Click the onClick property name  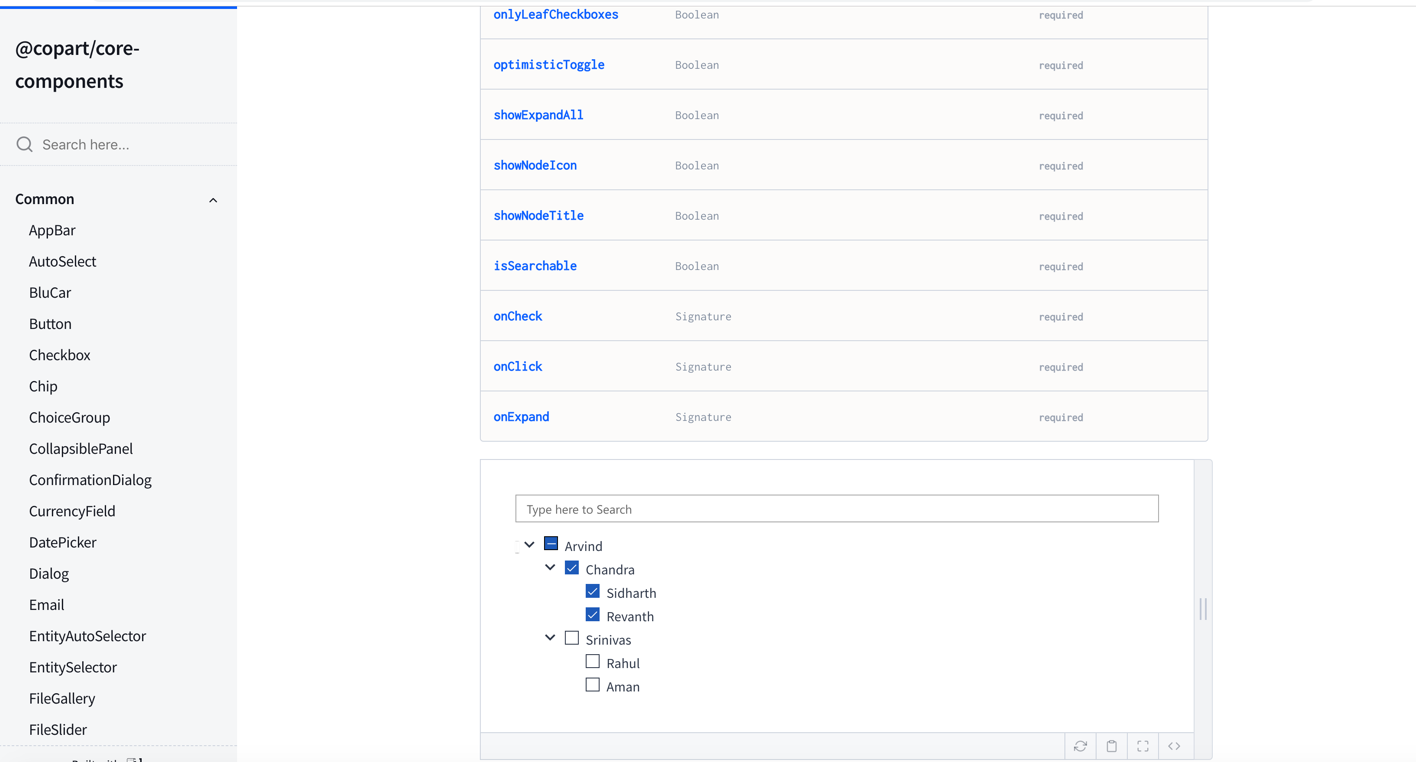[518, 366]
